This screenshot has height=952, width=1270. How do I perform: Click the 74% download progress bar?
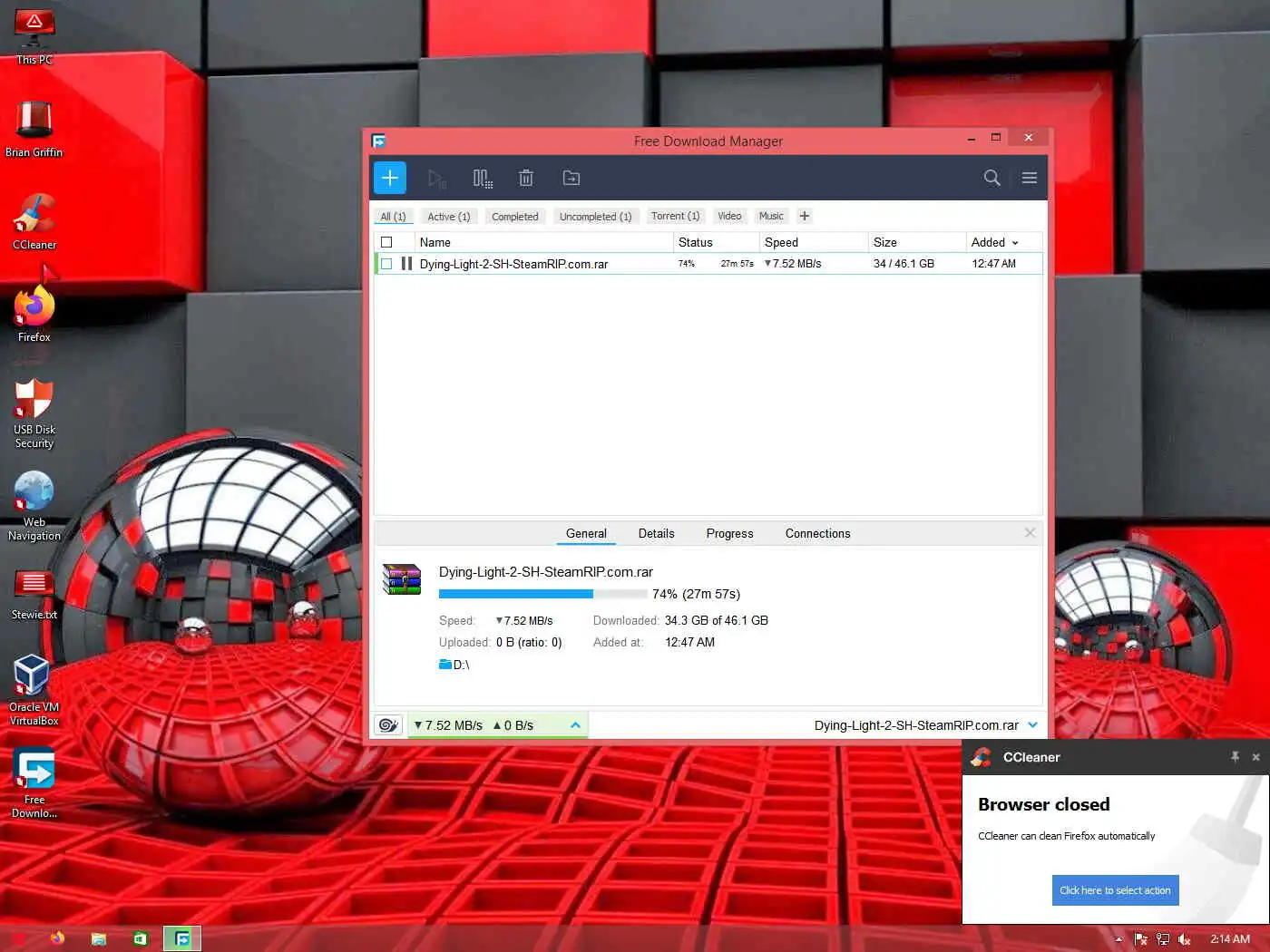coord(542,594)
